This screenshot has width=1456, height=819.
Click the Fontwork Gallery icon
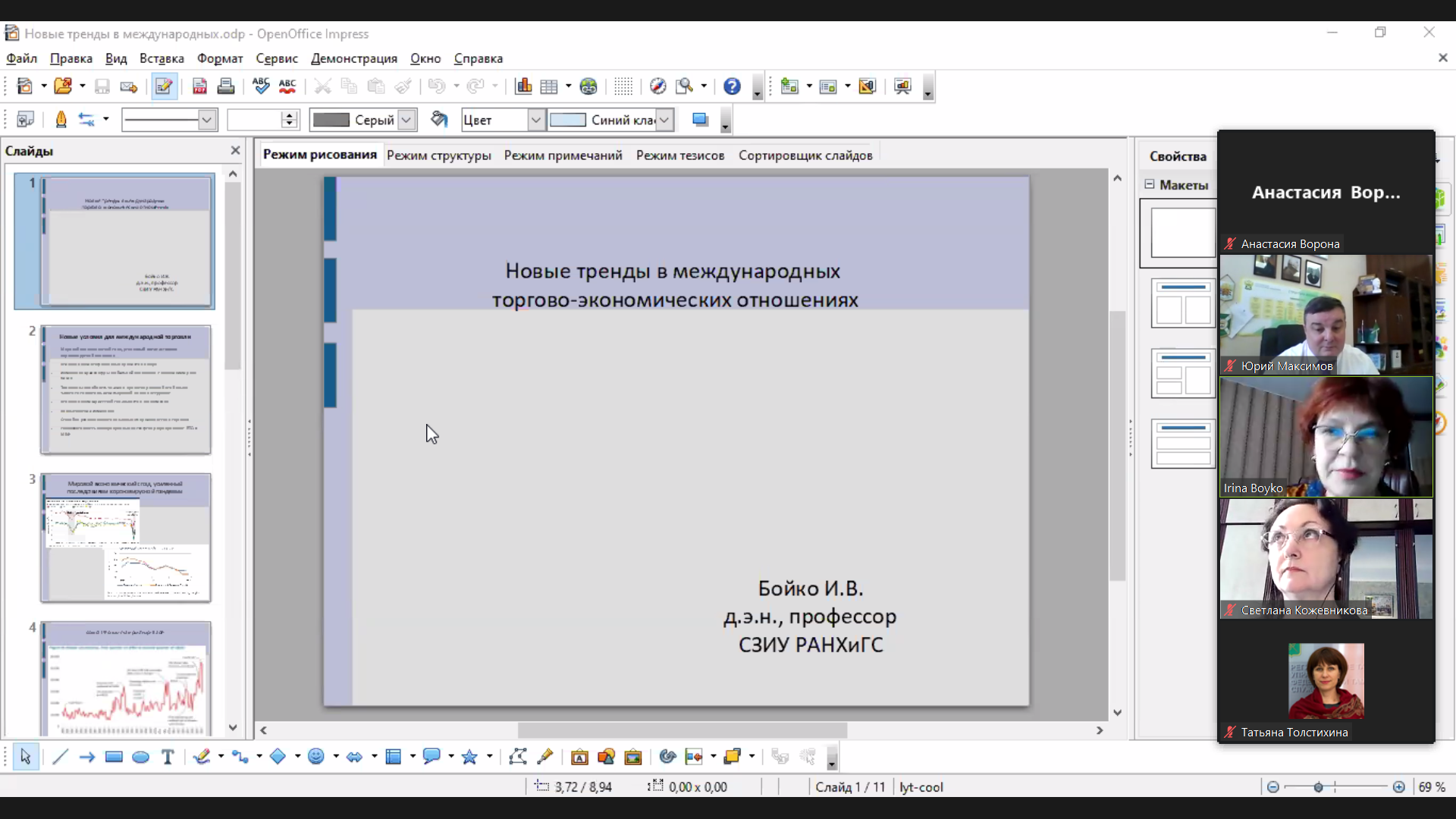point(579,757)
